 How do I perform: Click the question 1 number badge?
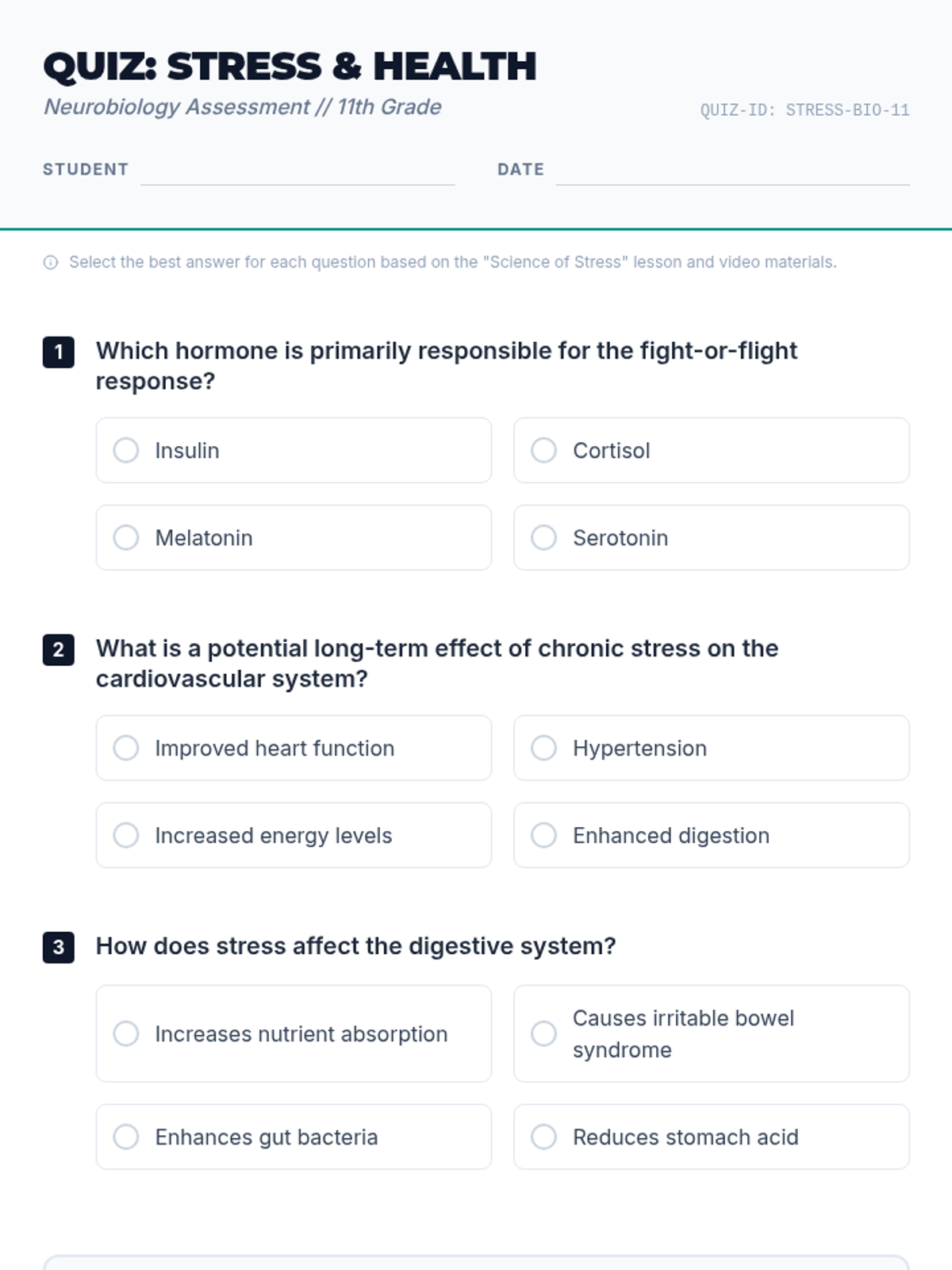(x=59, y=352)
